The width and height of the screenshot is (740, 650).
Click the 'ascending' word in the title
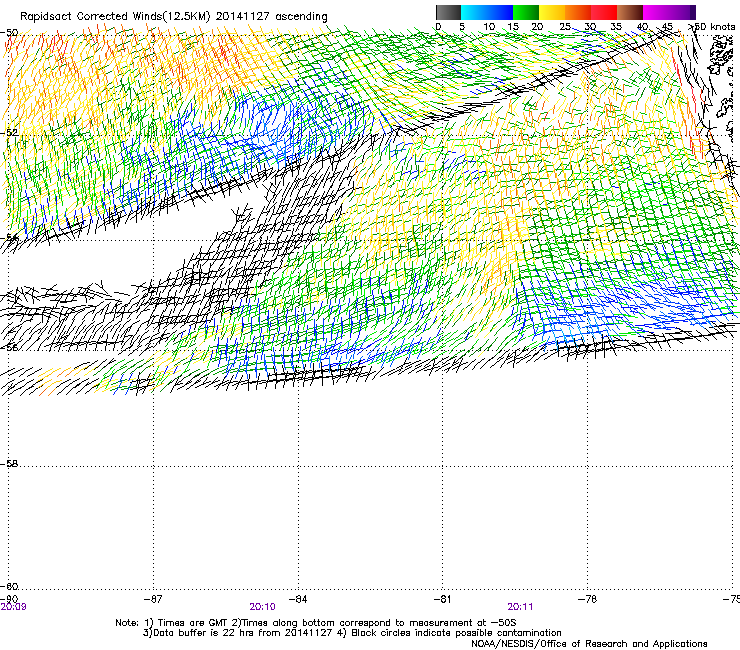click(x=301, y=17)
